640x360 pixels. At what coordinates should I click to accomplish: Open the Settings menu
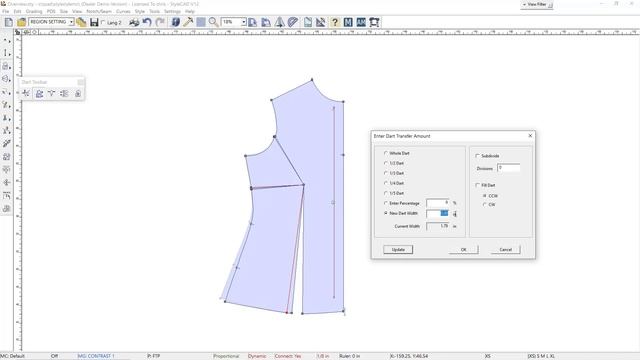pyautogui.click(x=172, y=11)
